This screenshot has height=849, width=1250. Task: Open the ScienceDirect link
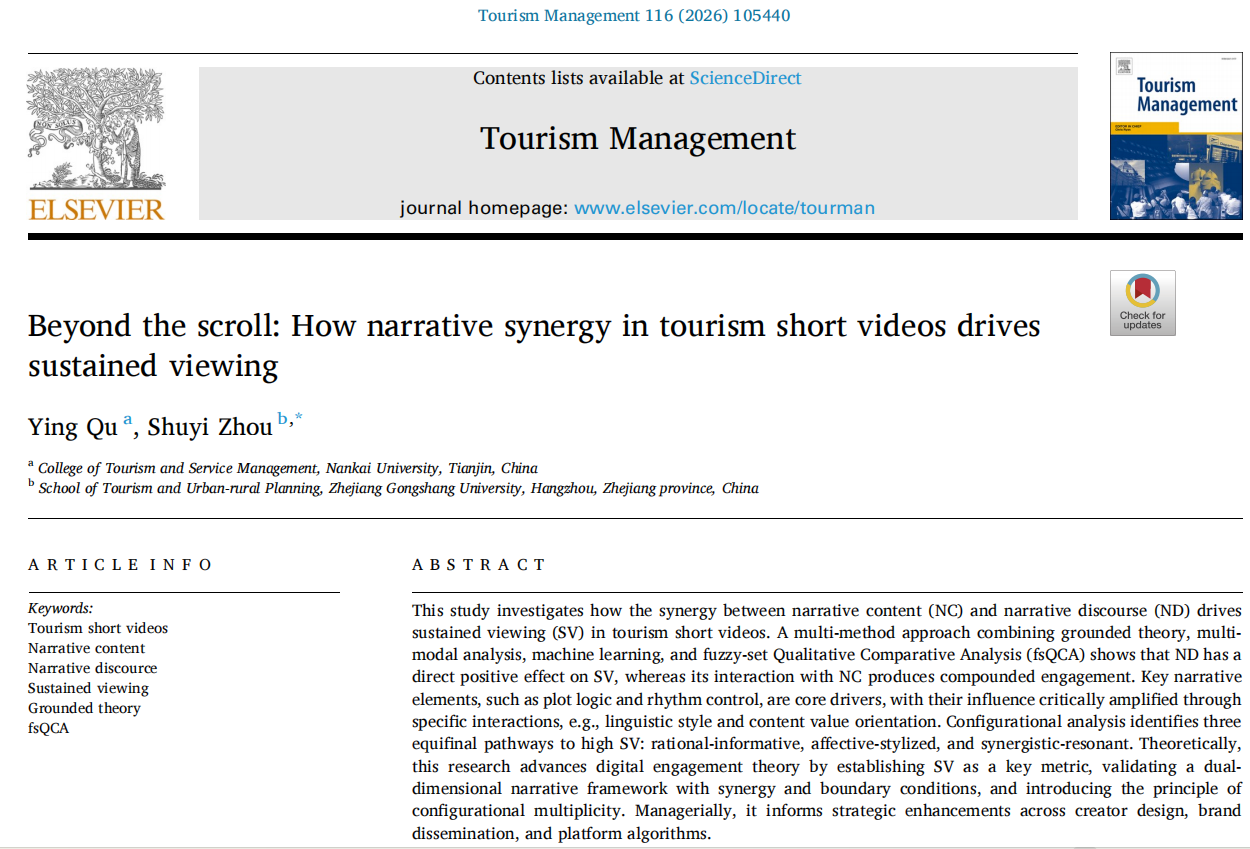pyautogui.click(x=745, y=78)
